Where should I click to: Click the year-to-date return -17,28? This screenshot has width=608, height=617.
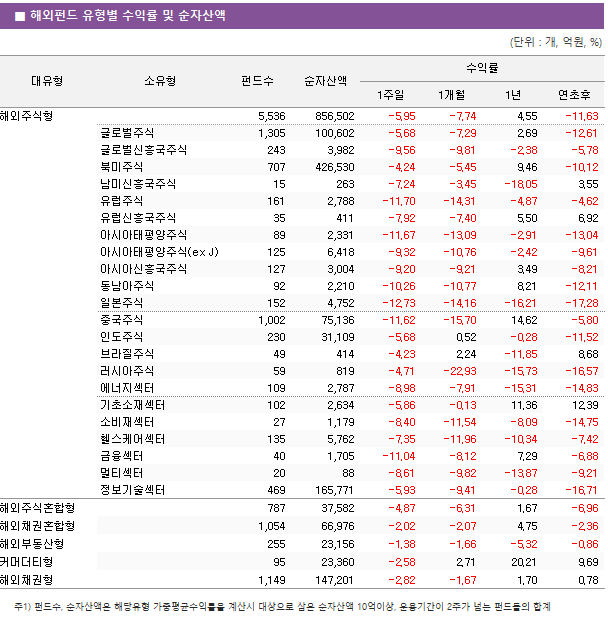(x=582, y=303)
